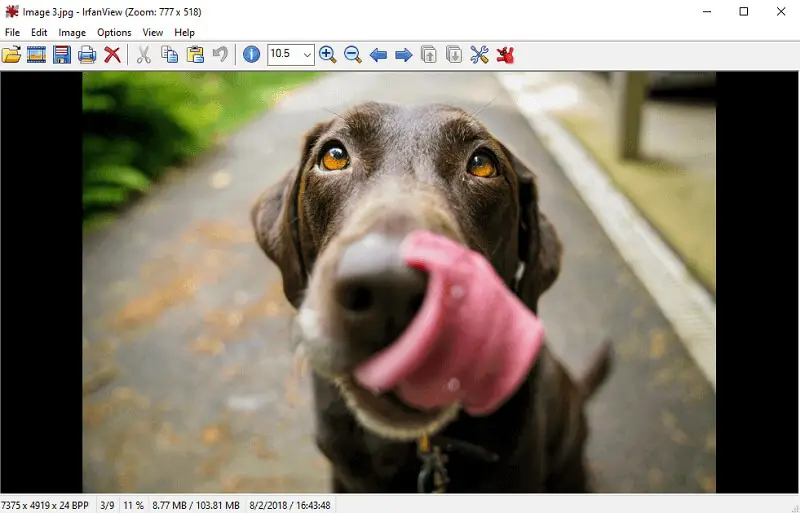The width and height of the screenshot is (800, 513).
Task: Zoom out with the minus magnifier
Action: [353, 55]
